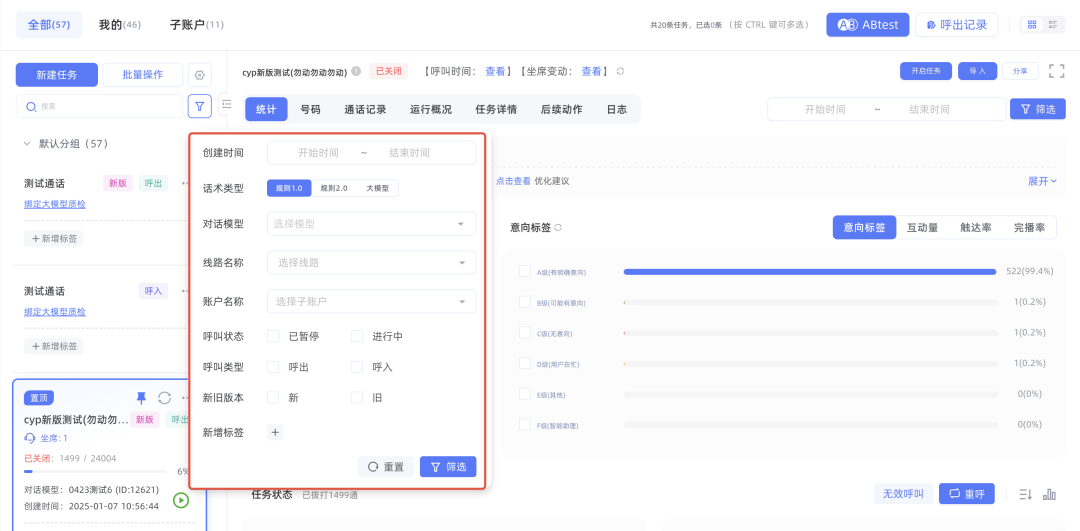Open the 对话模型 选择模型 dropdown
Viewport: 1080px width, 531px height.
point(371,224)
